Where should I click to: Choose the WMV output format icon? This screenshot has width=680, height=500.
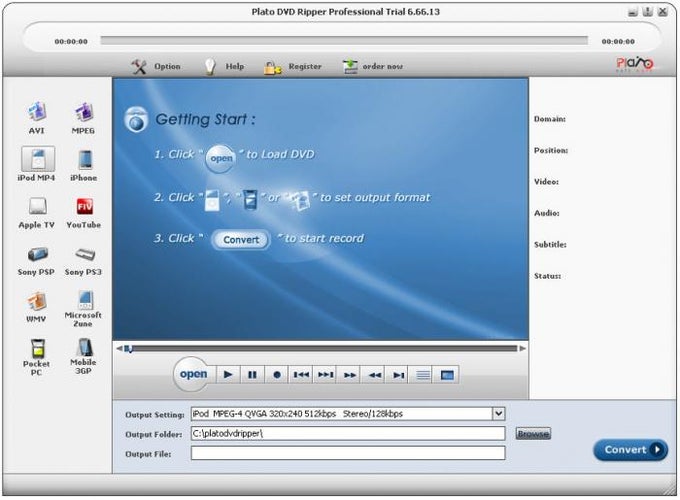[37, 301]
